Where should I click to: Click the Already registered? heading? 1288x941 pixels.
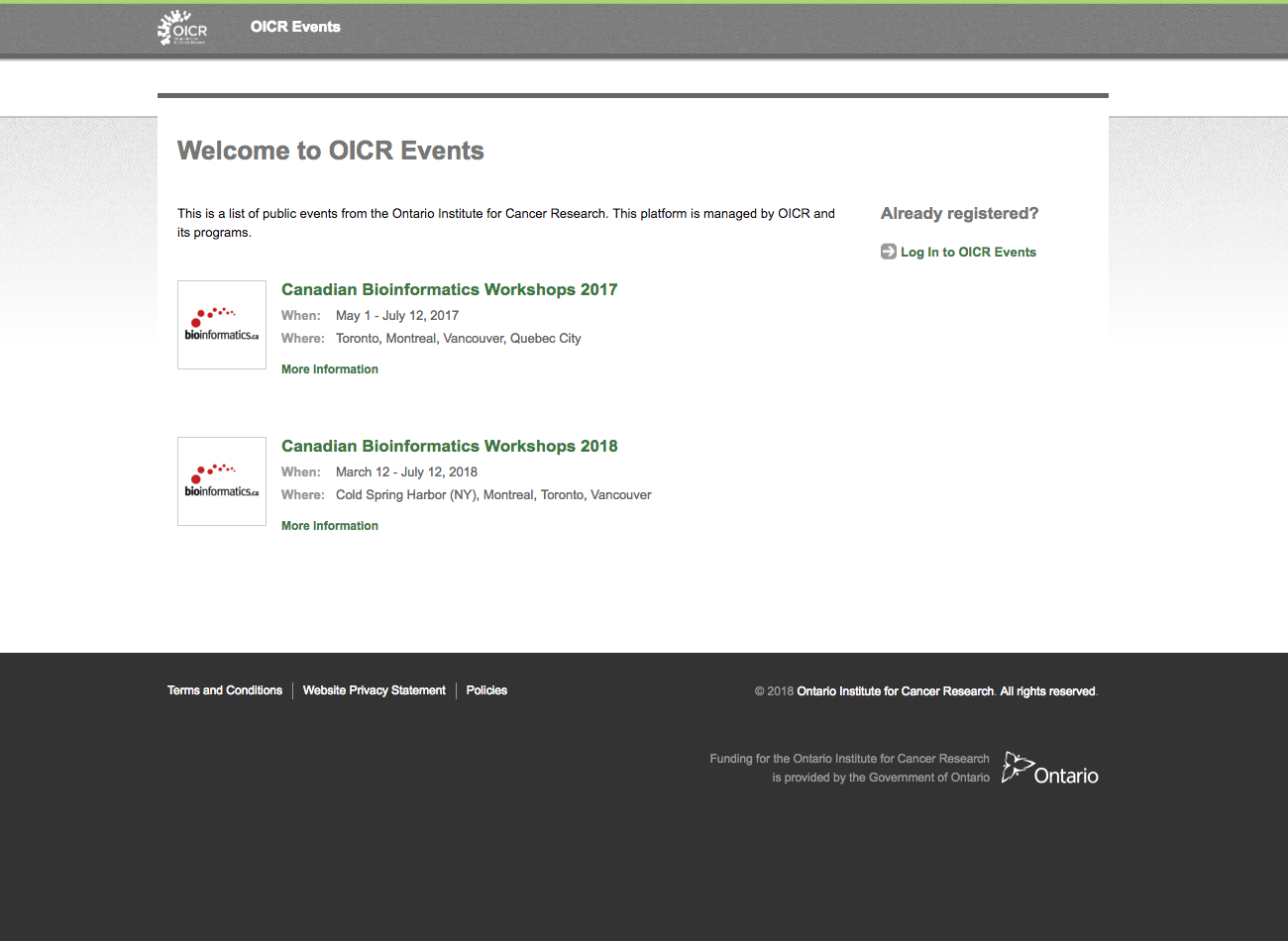click(x=959, y=213)
